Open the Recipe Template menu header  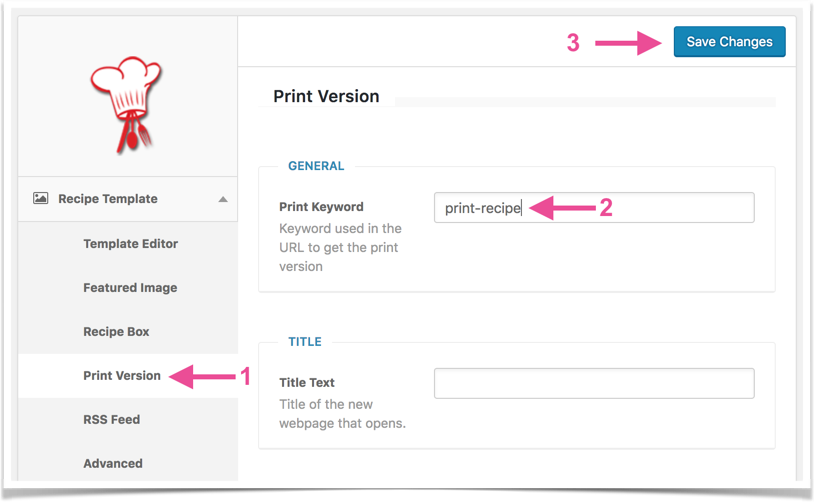(128, 199)
